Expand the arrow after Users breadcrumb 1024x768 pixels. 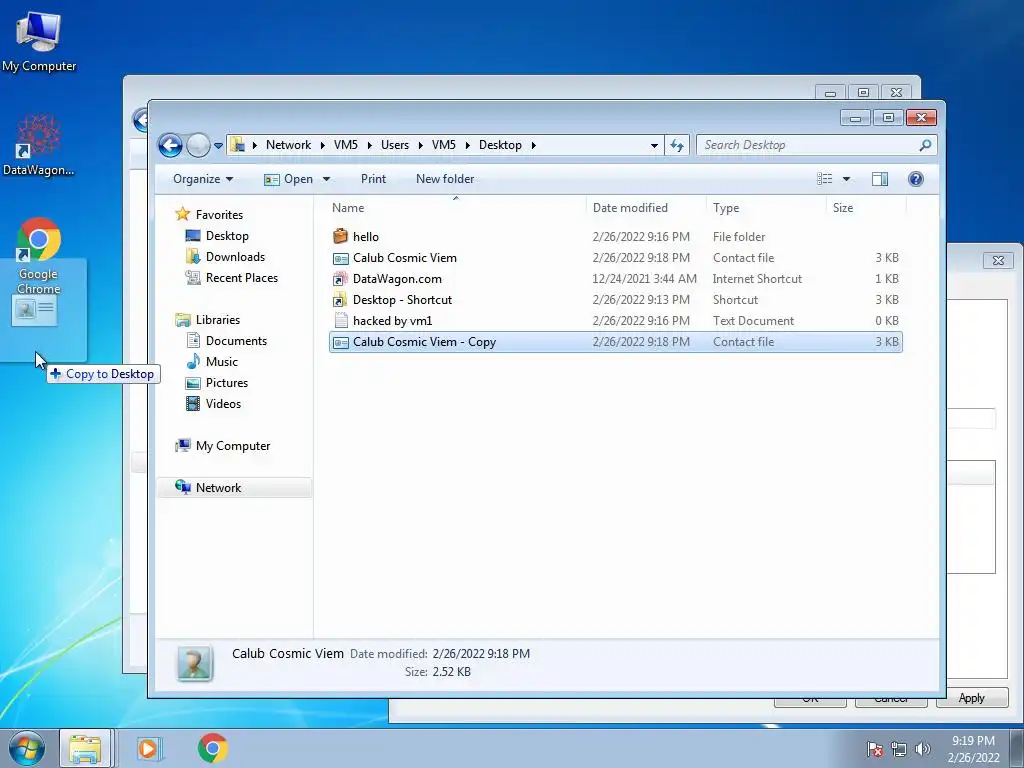pos(420,145)
